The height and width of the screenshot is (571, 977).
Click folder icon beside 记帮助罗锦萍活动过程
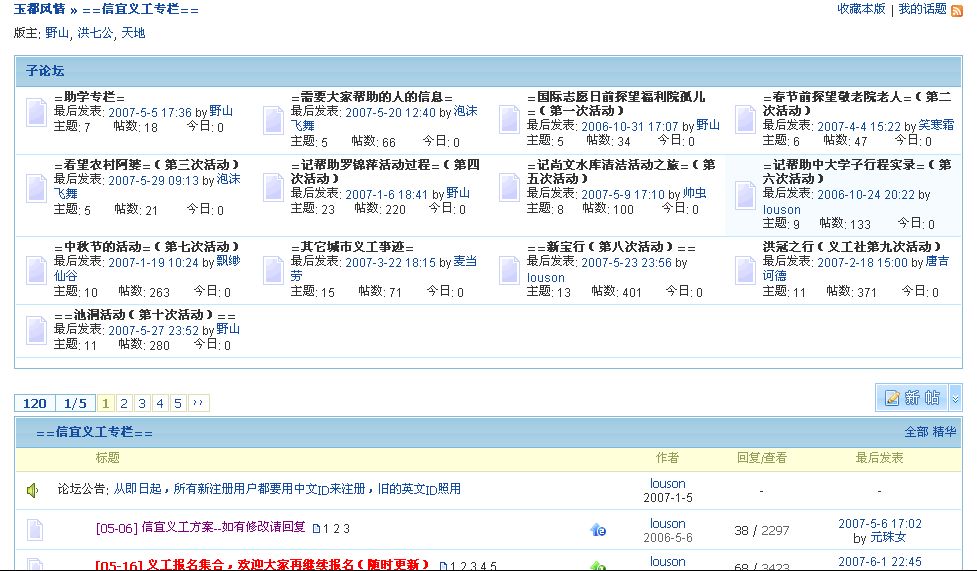[x=273, y=188]
